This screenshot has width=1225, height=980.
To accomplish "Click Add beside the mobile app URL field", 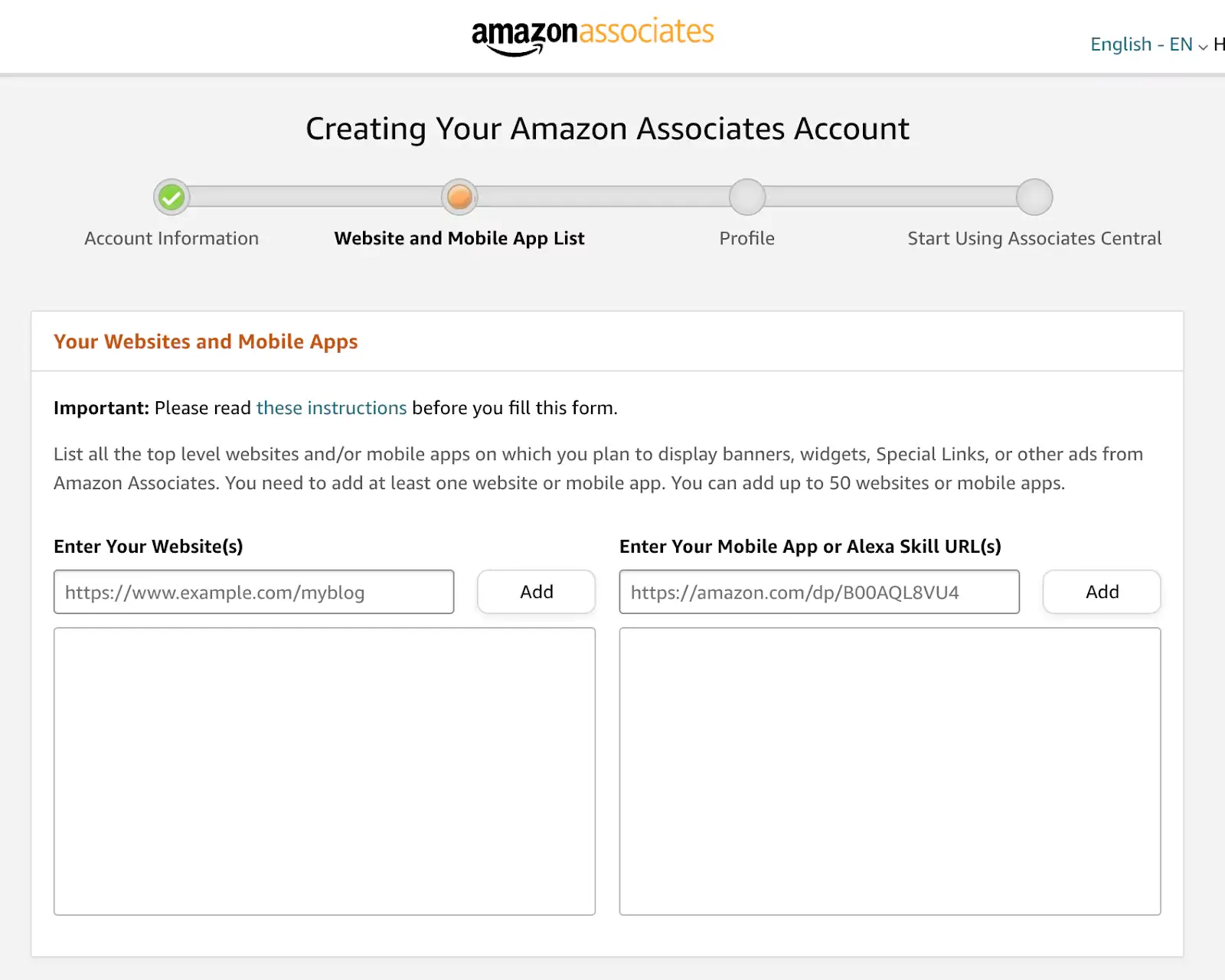I will (1101, 591).
